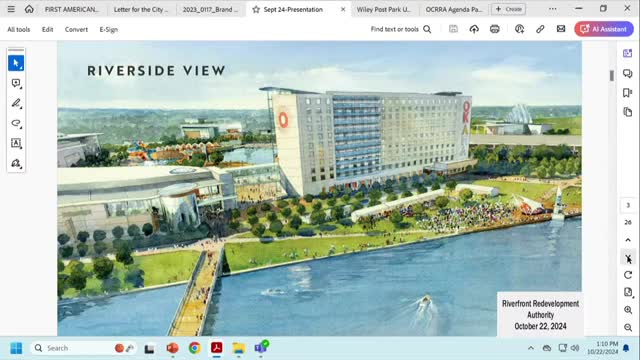Select the Fill and Sign tool
Screen dimensions: 640x360
click(16, 163)
